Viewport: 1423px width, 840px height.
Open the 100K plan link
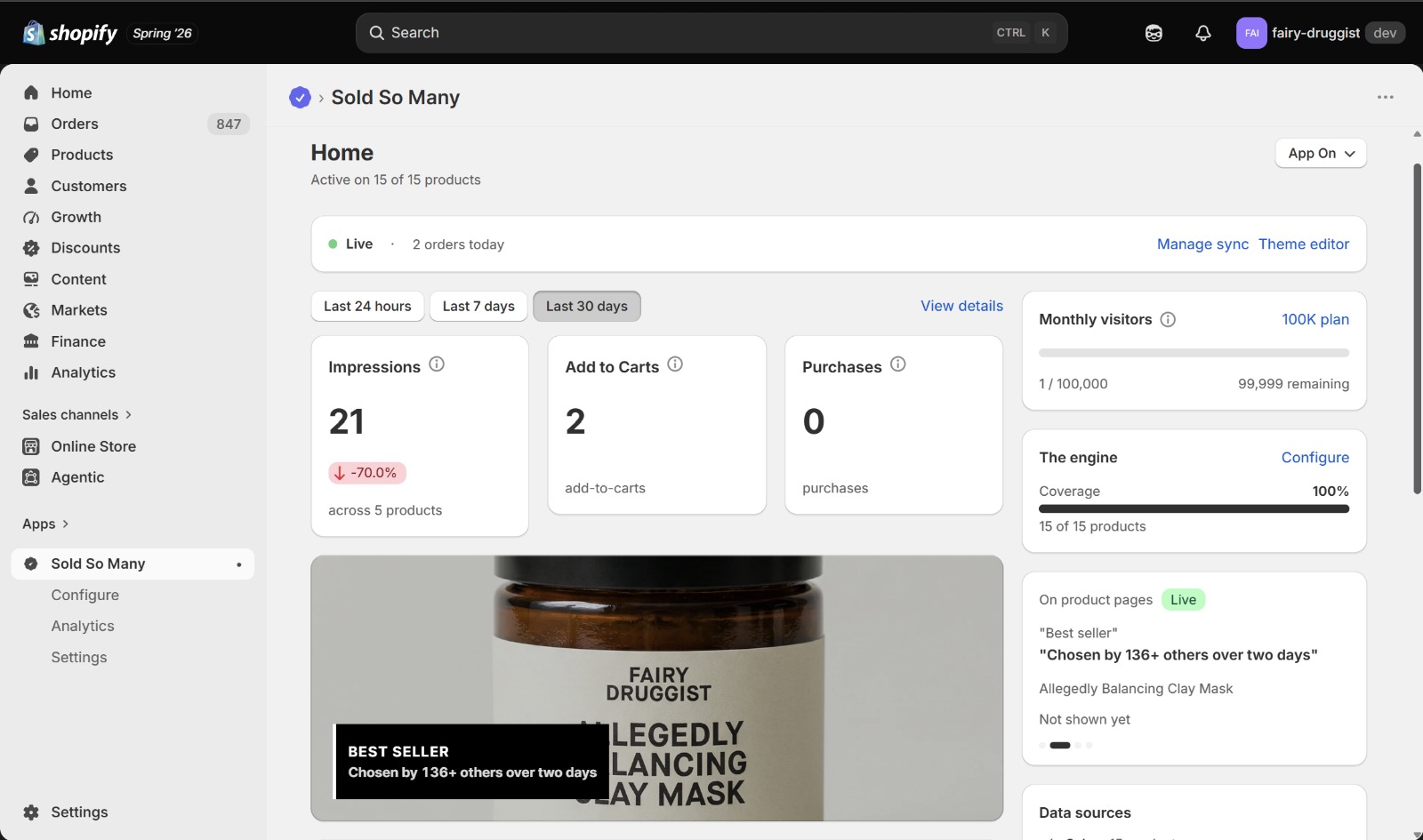coord(1315,319)
